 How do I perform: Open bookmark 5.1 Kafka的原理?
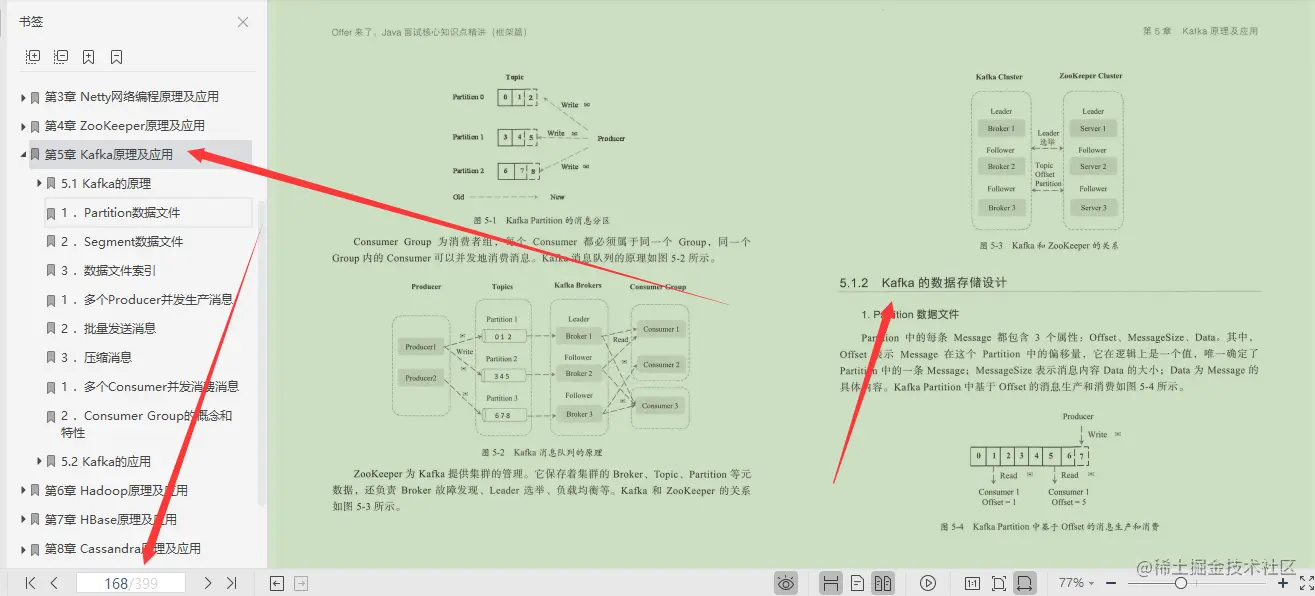pos(106,184)
